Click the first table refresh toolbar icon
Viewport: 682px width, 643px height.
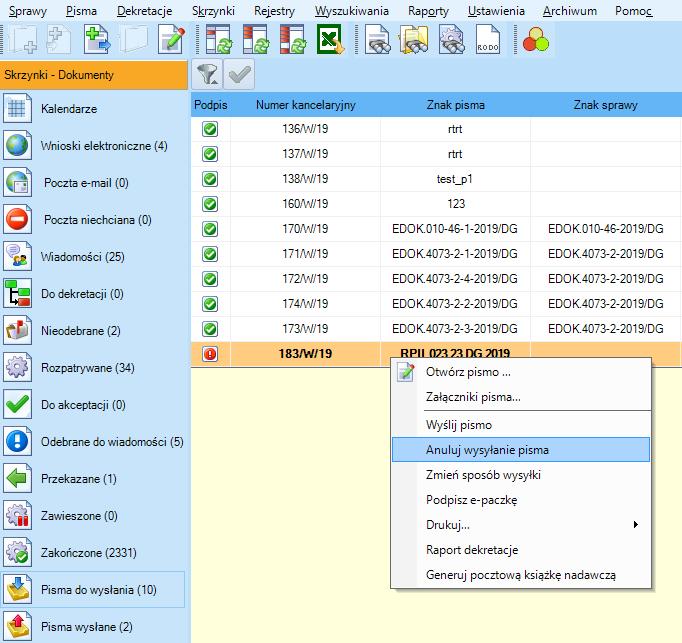coord(219,40)
